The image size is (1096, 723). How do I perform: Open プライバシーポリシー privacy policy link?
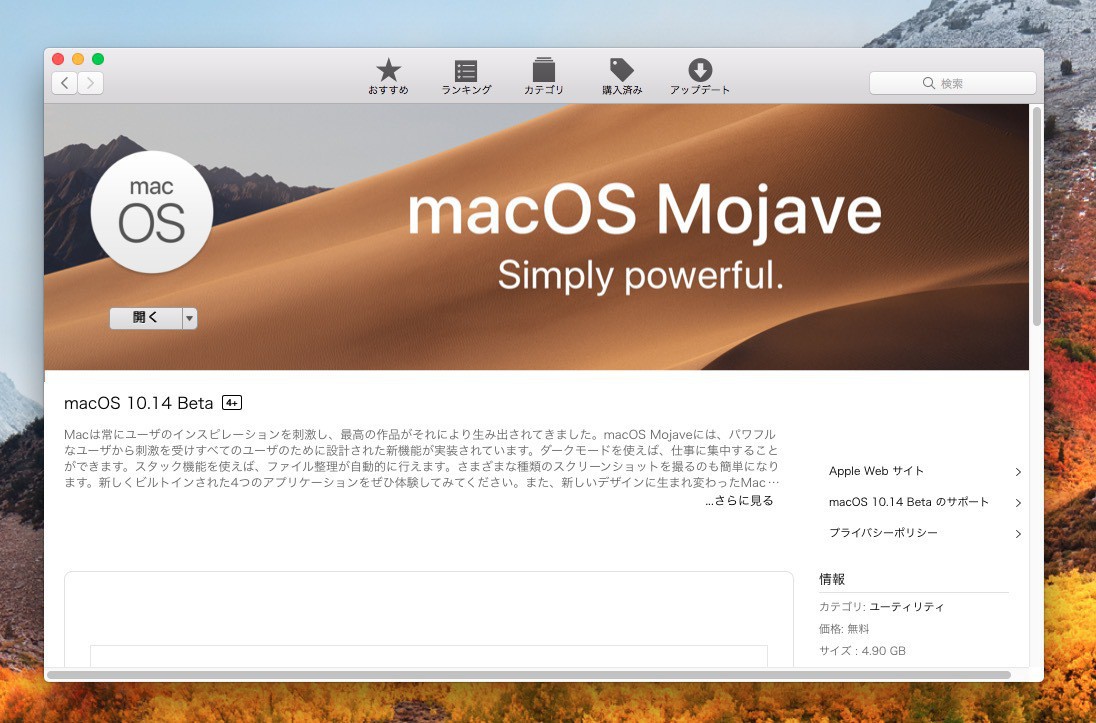pos(884,533)
